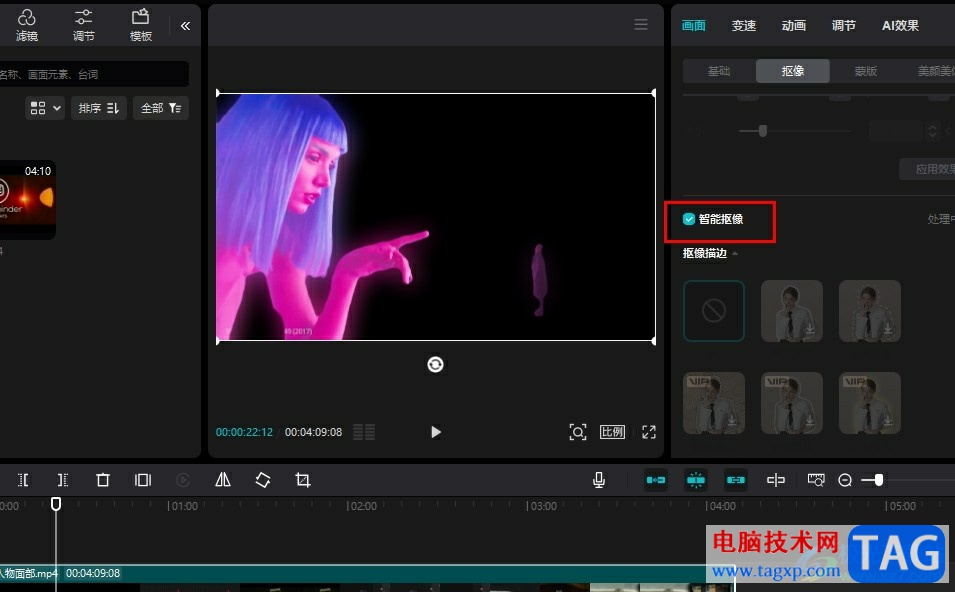955x592 pixels.
Task: Click the microphone record voiceover icon
Action: click(x=599, y=480)
